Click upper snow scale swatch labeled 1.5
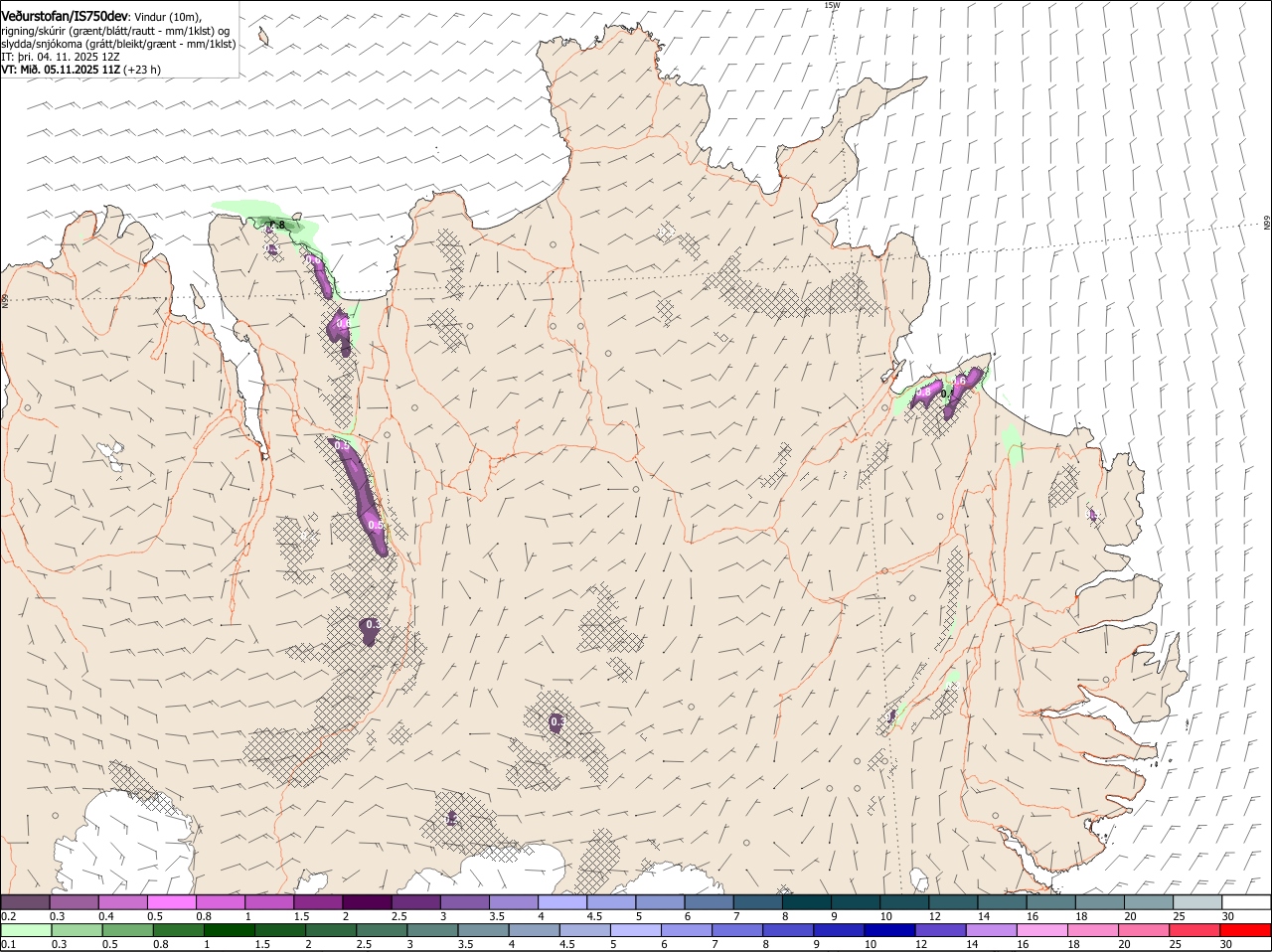 click(x=318, y=901)
